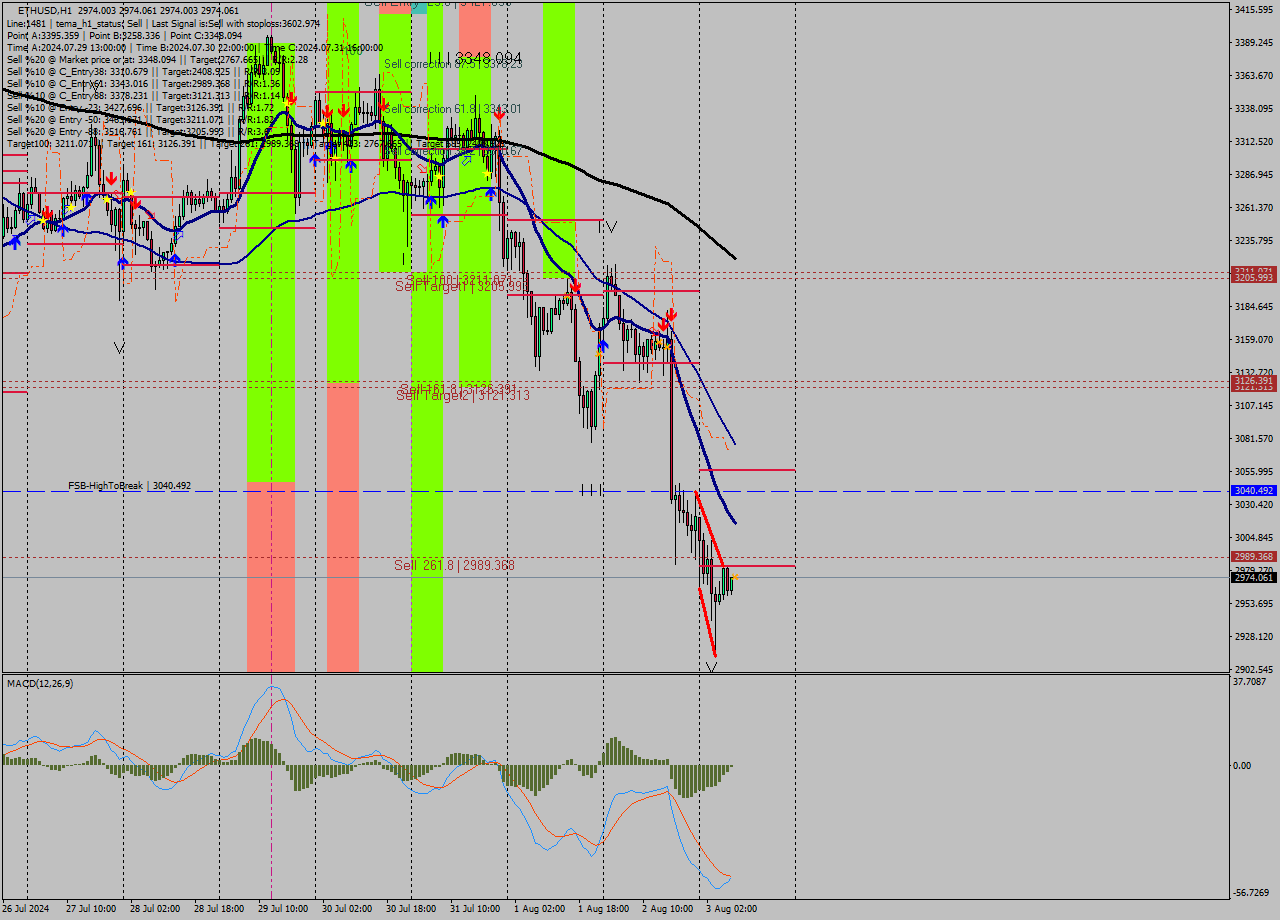1280x920 pixels.
Task: Click the 2953.695 price axis label
Action: (x=1253, y=604)
